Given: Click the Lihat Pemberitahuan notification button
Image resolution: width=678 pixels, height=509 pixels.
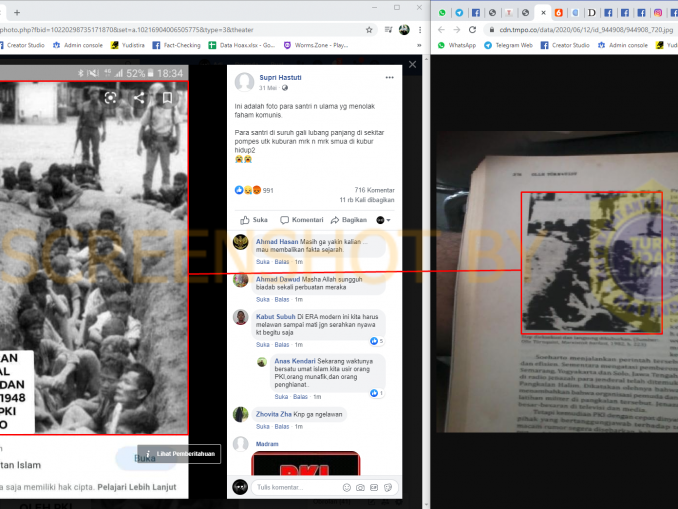Looking at the screenshot, I should click(179, 454).
